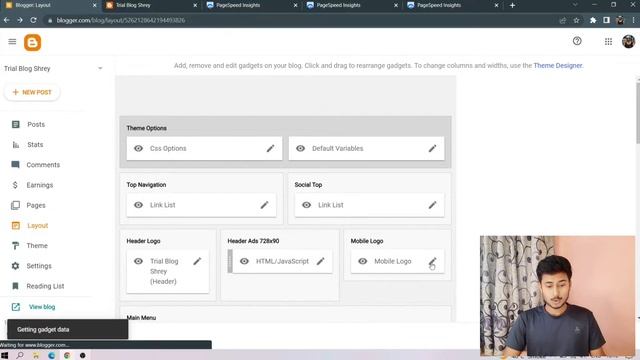The image size is (640, 360).
Task: Click the Main Menu section heading
Action: click(141, 318)
